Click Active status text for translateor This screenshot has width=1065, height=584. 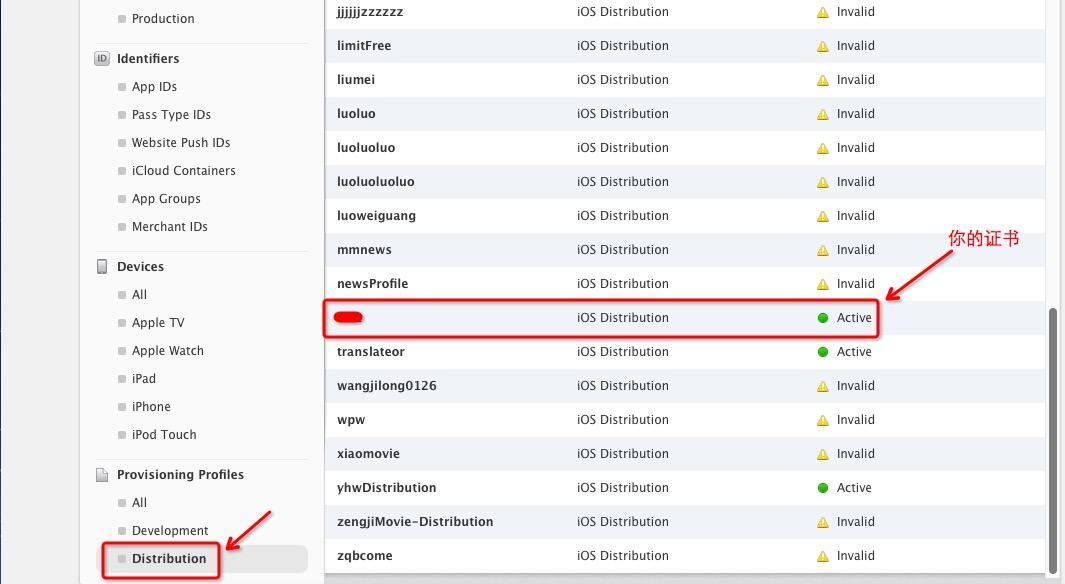tap(854, 352)
